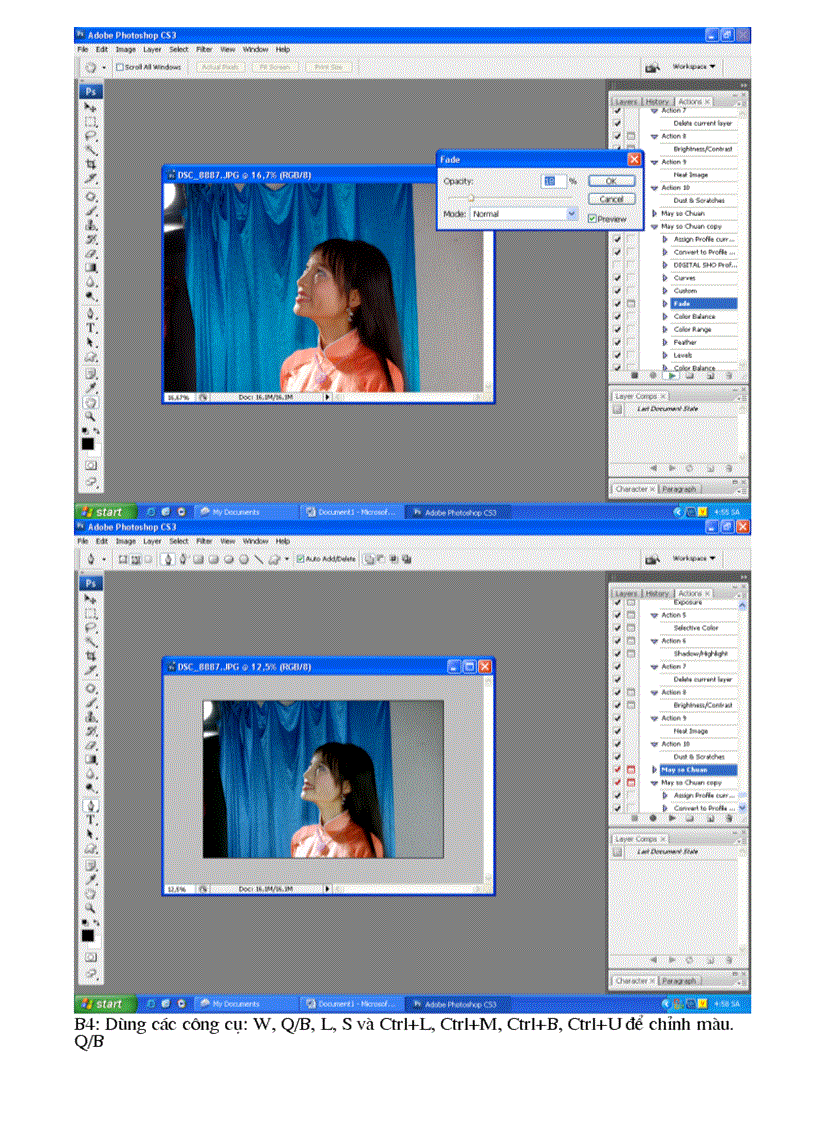This screenshot has width=816, height=1123.
Task: Select the Type tool
Action: (91, 326)
